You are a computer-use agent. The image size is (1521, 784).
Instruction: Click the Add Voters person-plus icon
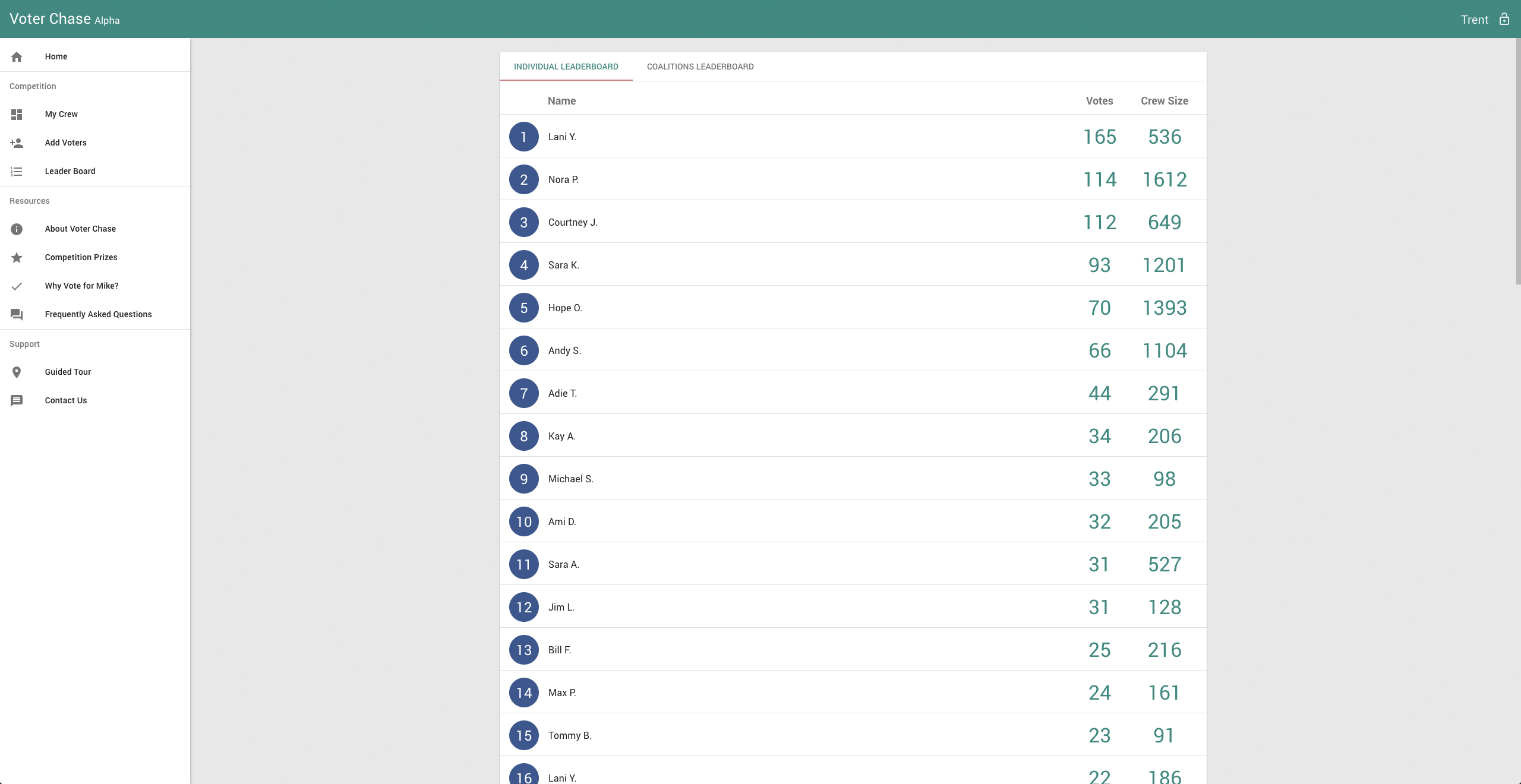[x=17, y=143]
